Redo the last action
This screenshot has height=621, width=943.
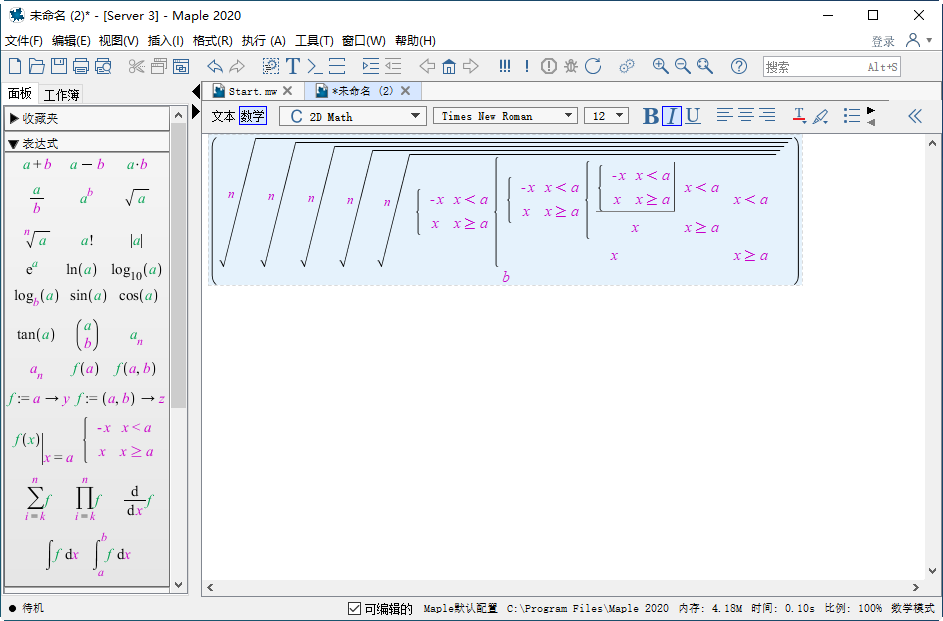tap(237, 66)
